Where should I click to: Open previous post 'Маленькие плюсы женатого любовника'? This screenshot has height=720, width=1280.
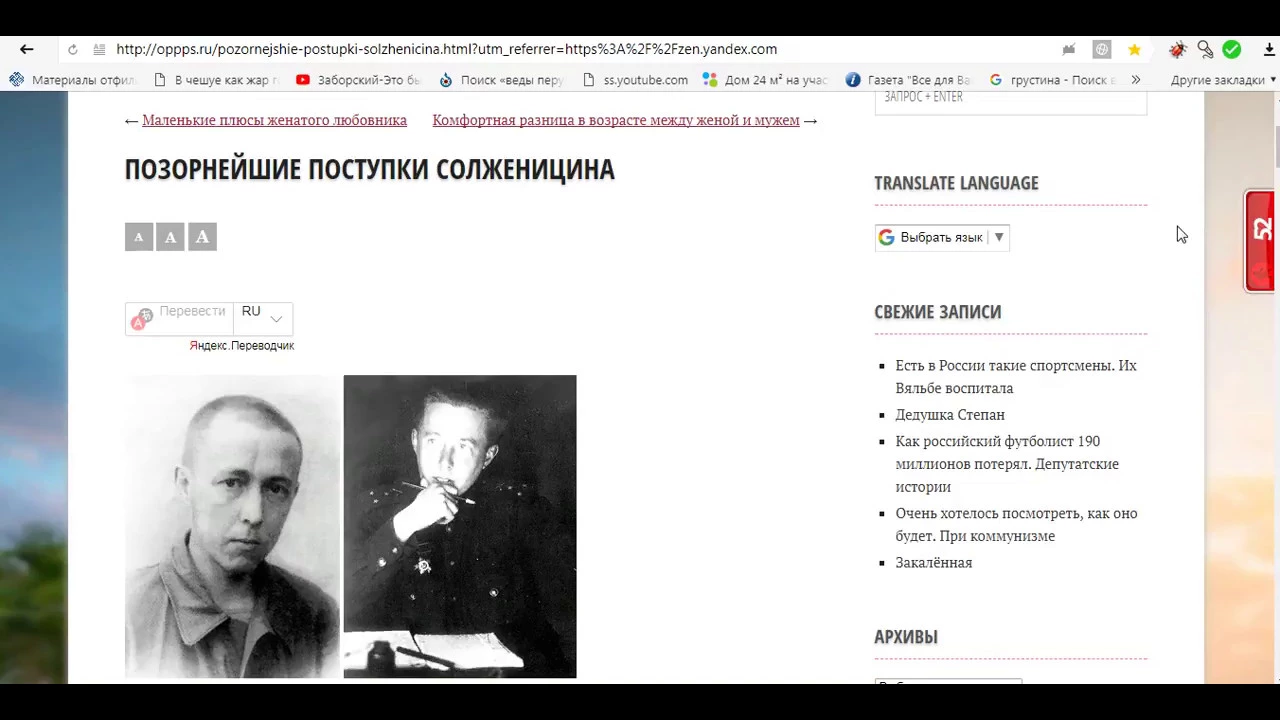coord(274,120)
